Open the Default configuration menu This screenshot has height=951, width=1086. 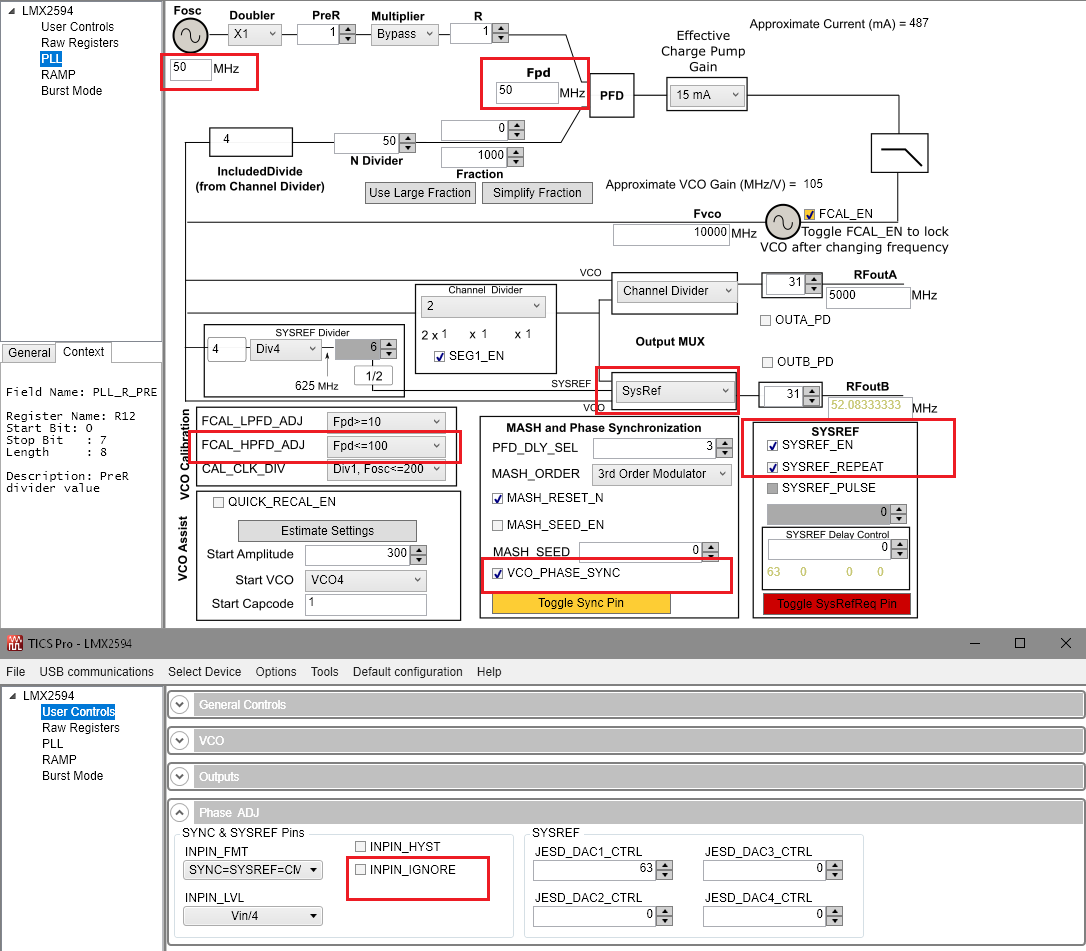[407, 672]
